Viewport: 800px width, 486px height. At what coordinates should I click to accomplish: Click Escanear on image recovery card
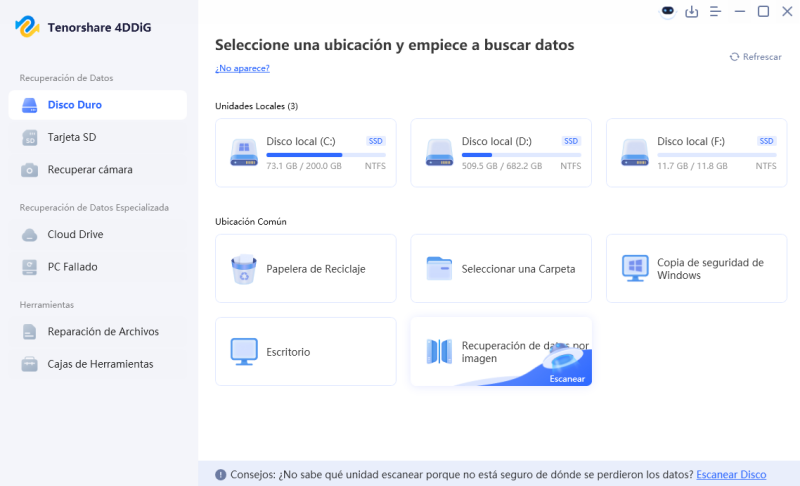point(567,378)
